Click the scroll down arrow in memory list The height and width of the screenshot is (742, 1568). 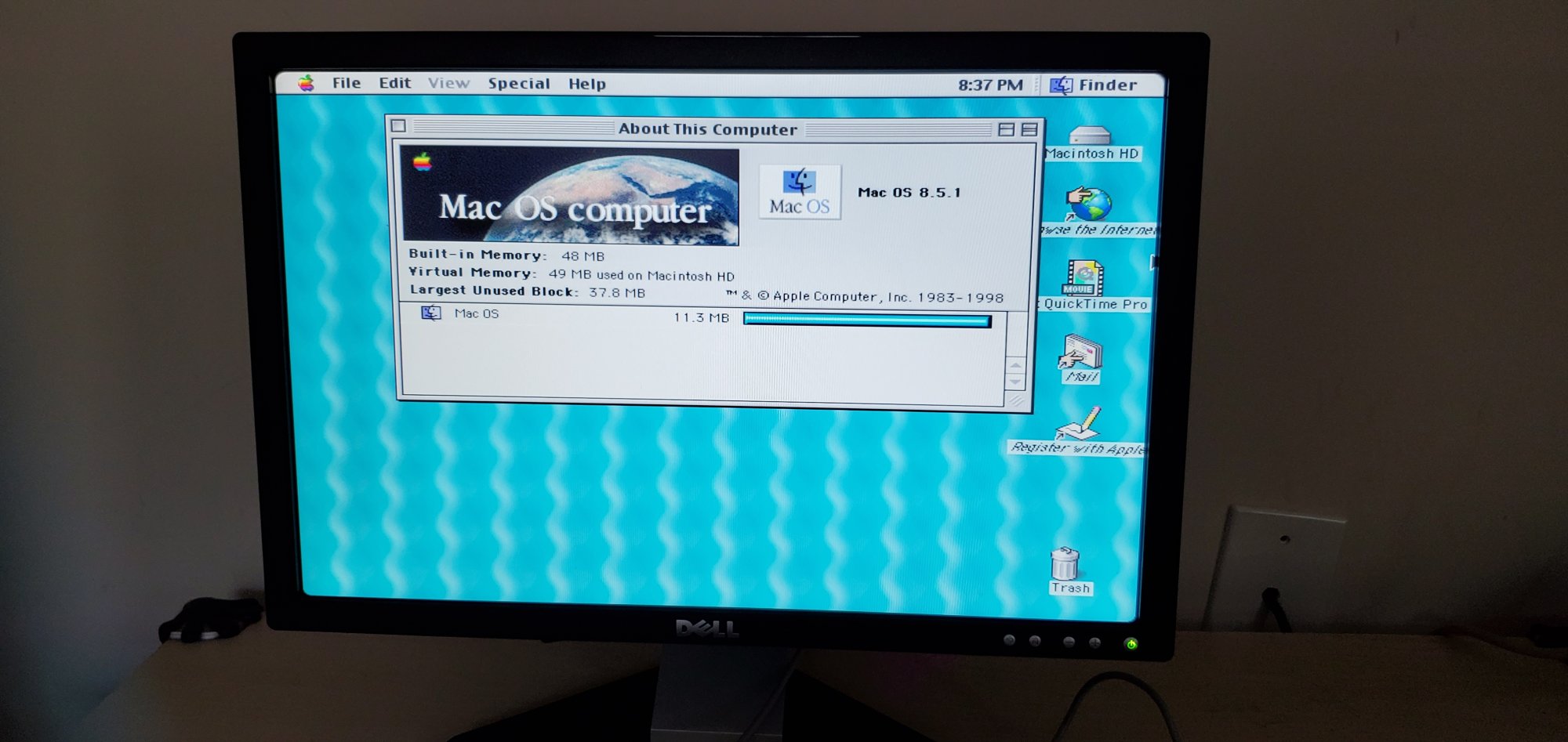click(x=1015, y=382)
